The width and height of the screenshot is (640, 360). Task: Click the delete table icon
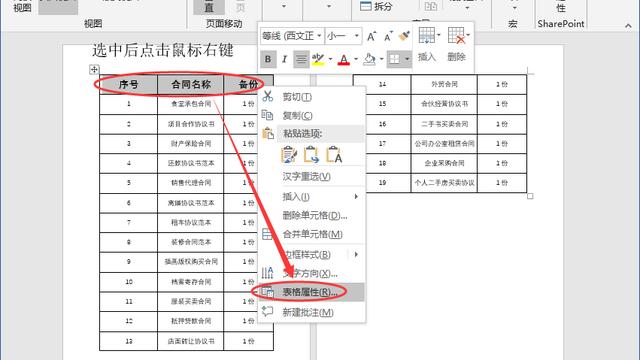click(456, 35)
